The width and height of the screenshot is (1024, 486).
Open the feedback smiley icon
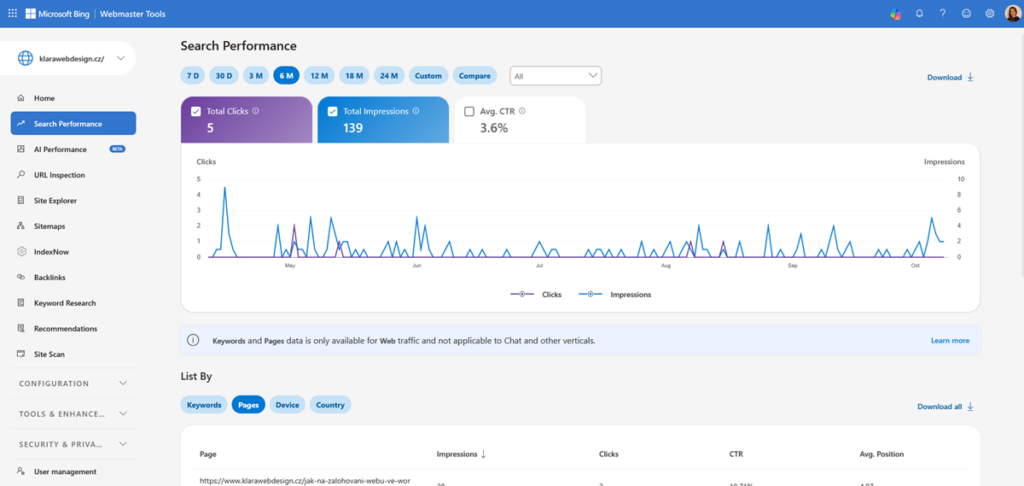click(x=966, y=13)
